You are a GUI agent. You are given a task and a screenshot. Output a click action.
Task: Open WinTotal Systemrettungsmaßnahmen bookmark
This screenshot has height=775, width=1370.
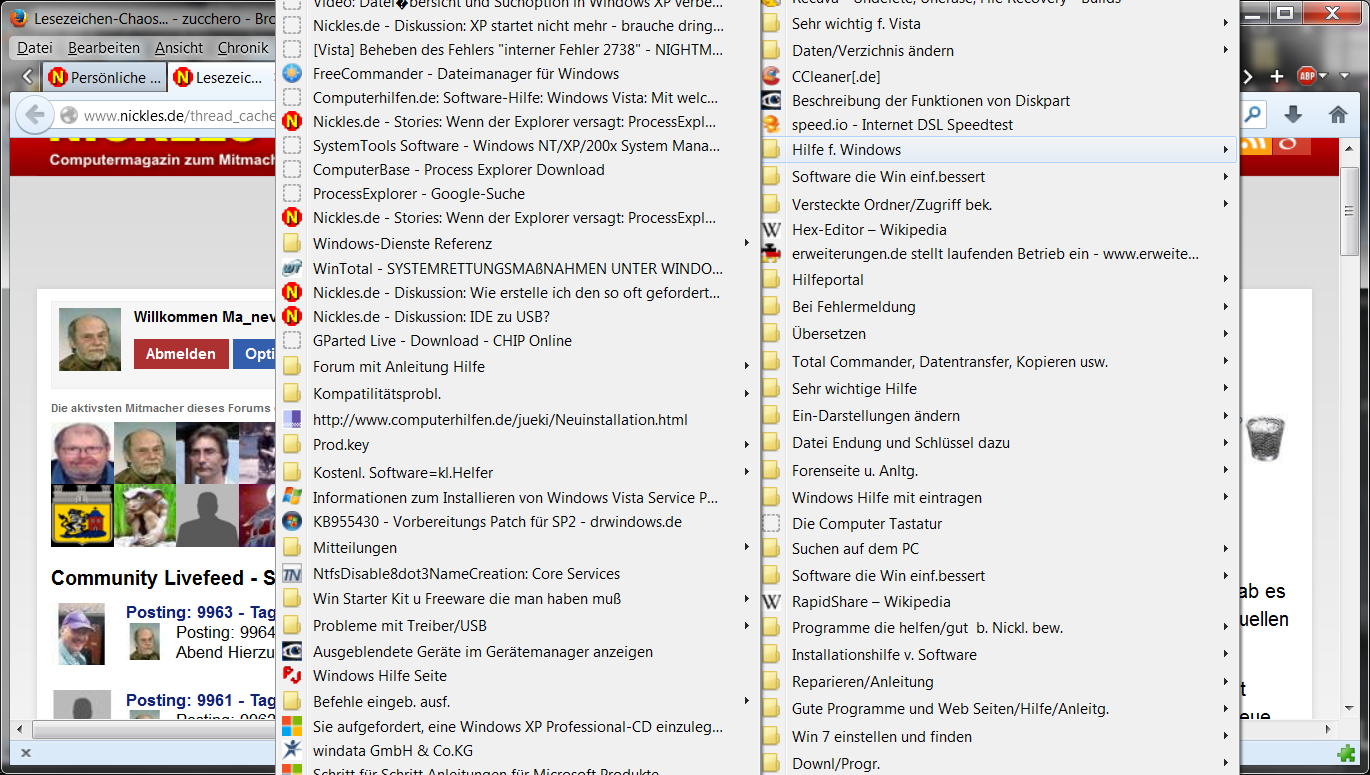(516, 269)
